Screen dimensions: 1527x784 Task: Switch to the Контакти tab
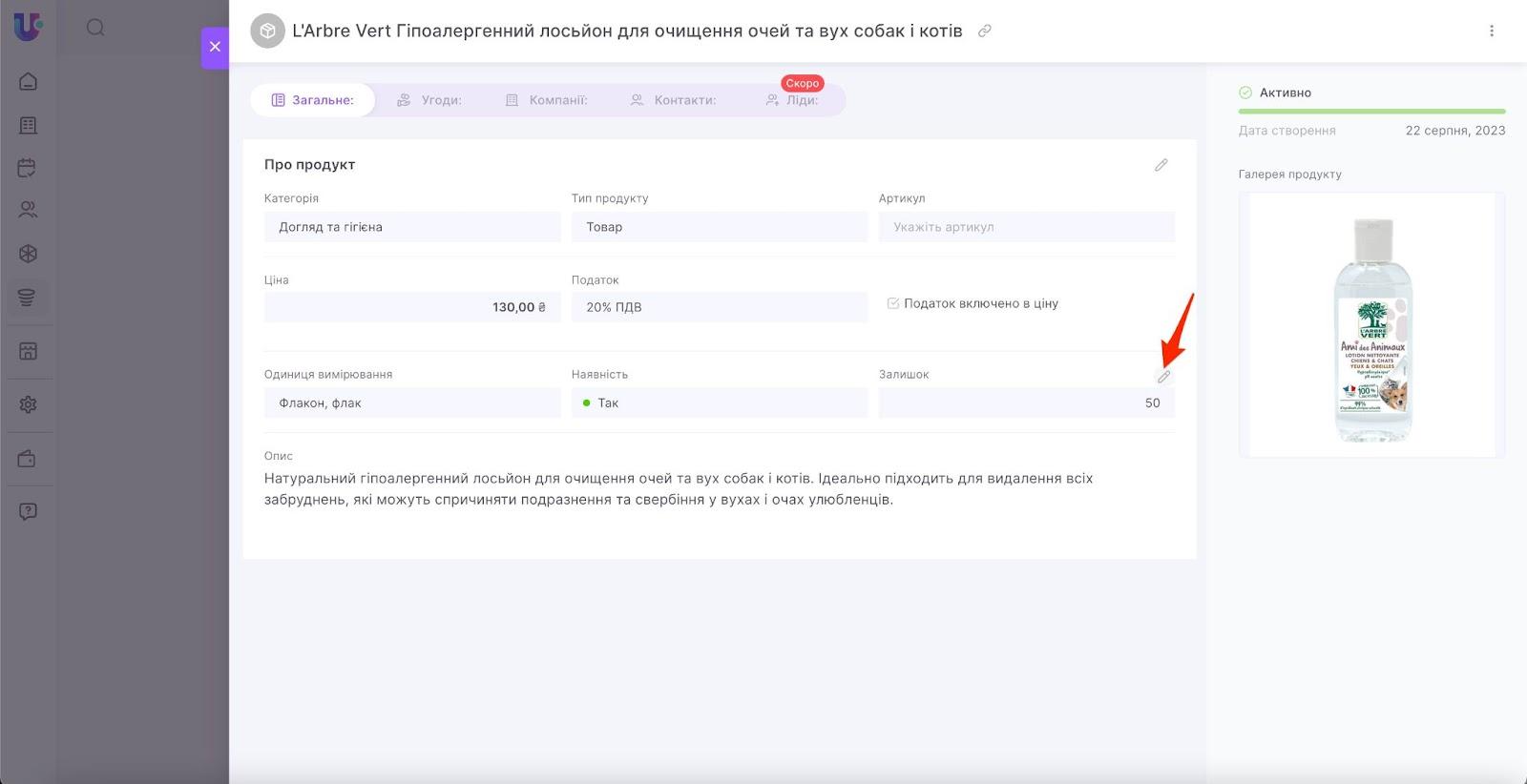click(673, 100)
